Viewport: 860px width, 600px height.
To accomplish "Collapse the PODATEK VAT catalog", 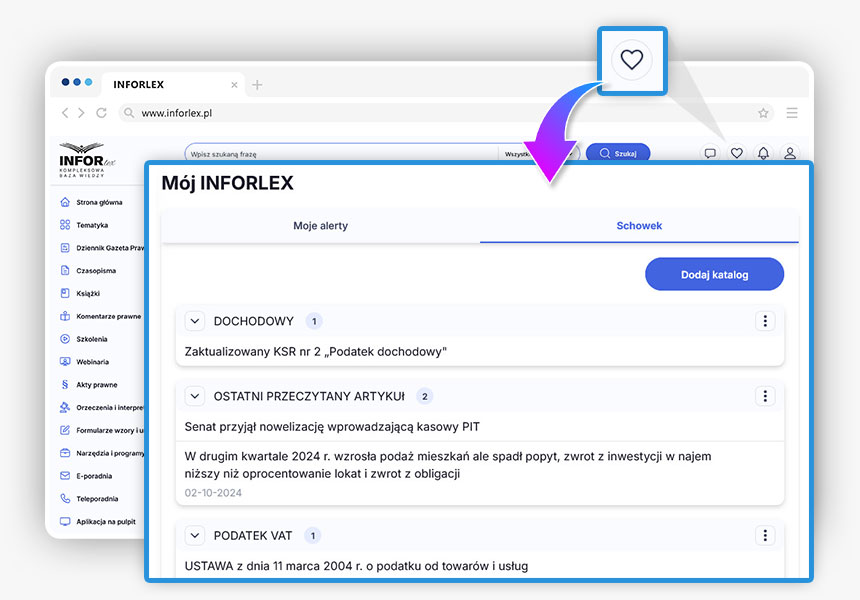I will [195, 536].
